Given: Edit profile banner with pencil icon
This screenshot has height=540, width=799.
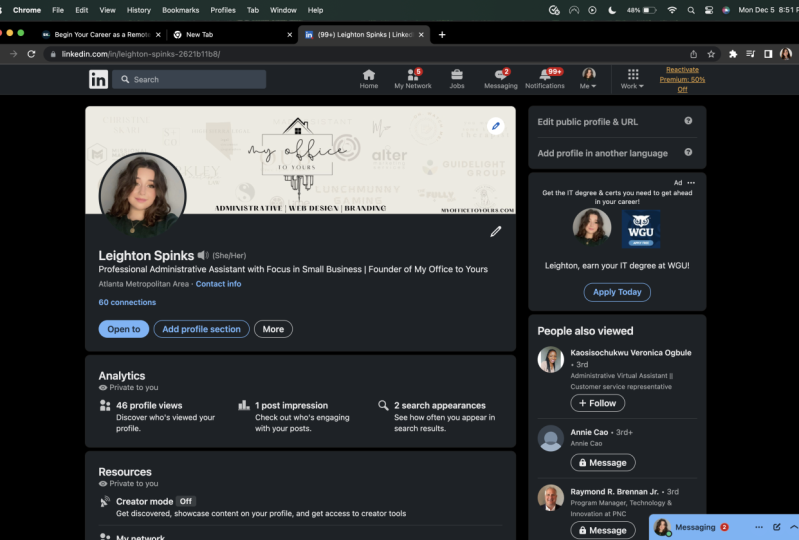Looking at the screenshot, I should [495, 126].
